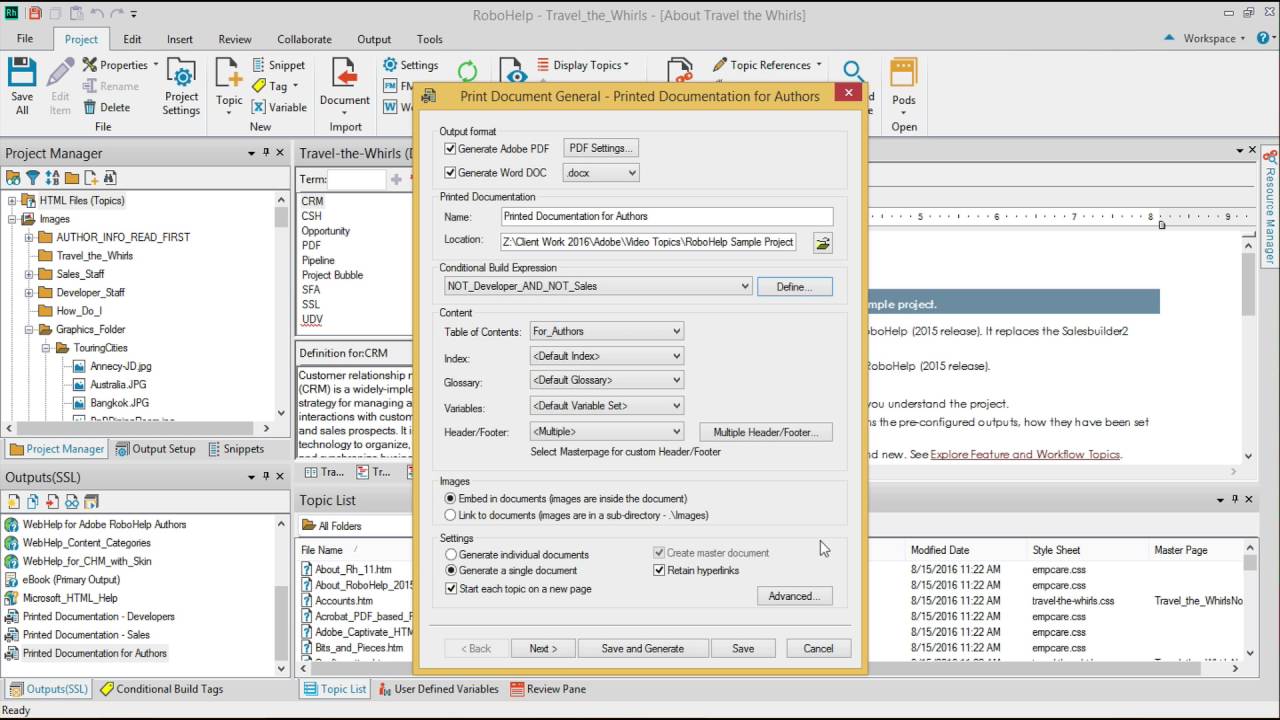Image resolution: width=1280 pixels, height=720 pixels.
Task: Select Generate a single document option
Action: click(450, 570)
